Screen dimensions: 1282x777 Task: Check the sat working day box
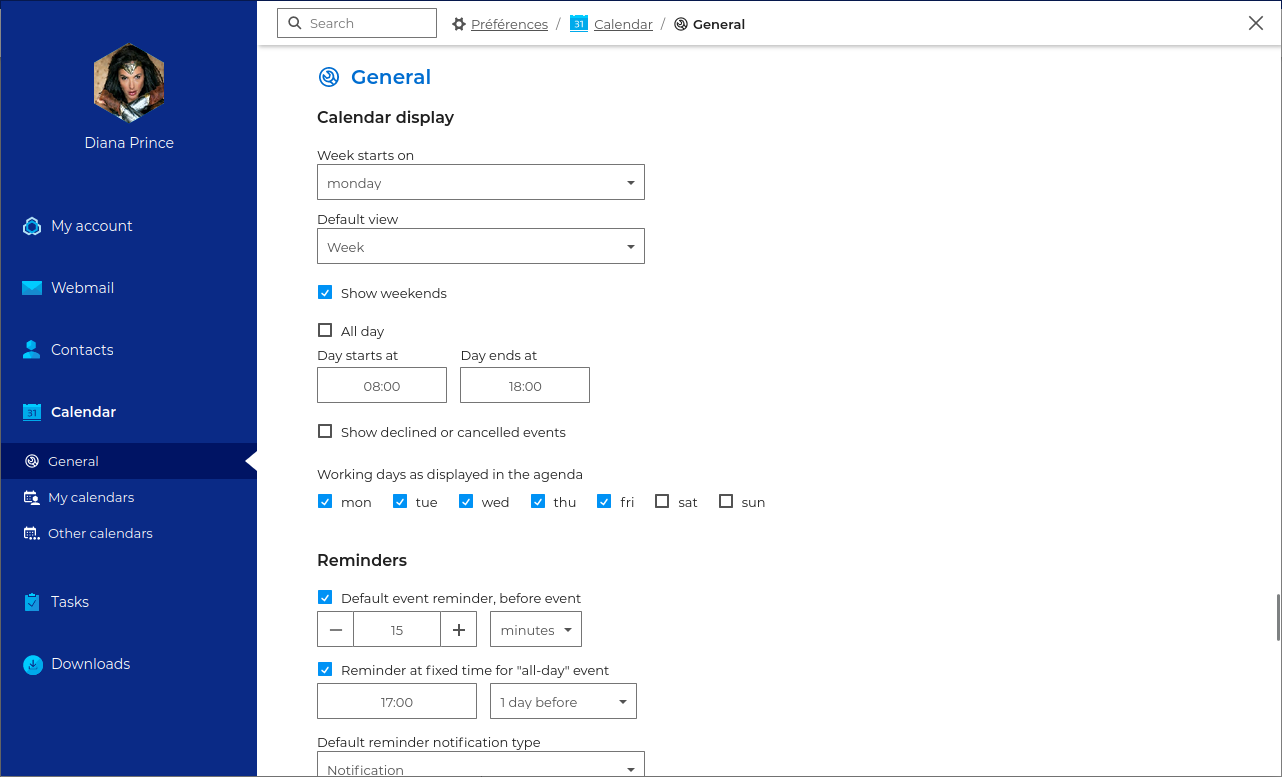(662, 502)
